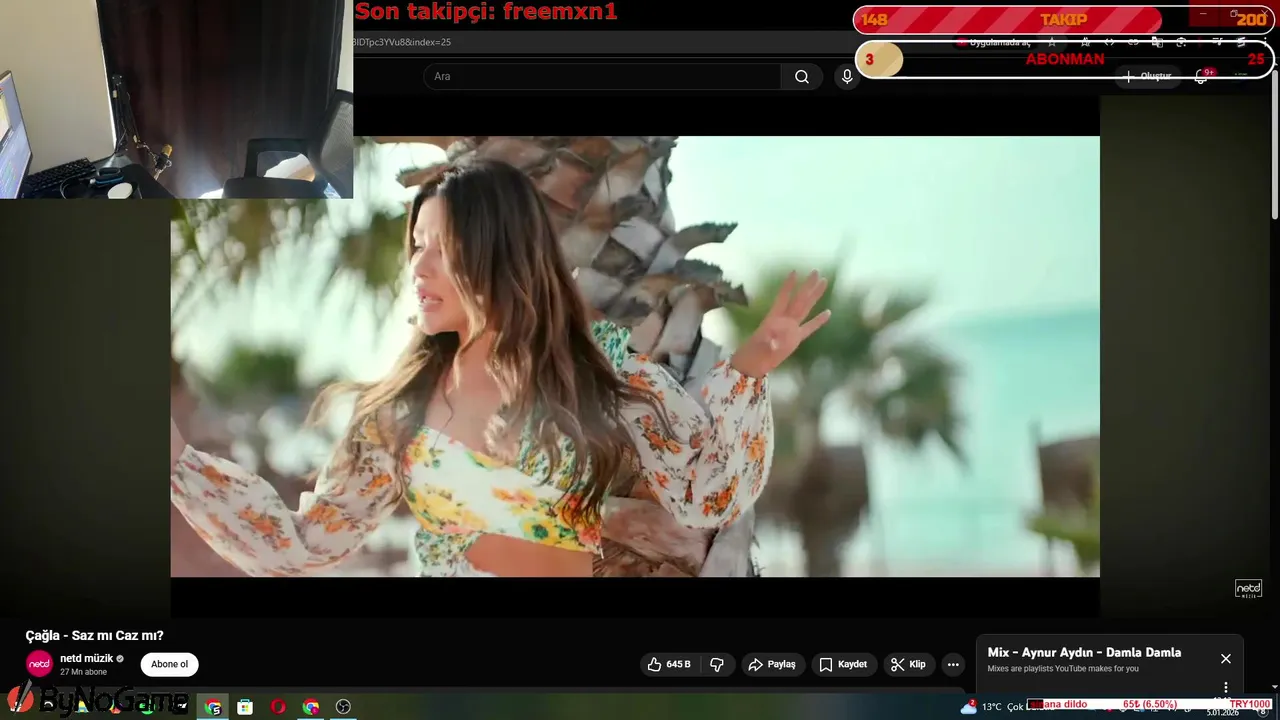Click the "Mix - Aynur Aydın - Damla Damla" title
The image size is (1280, 720).
pyautogui.click(x=1084, y=652)
